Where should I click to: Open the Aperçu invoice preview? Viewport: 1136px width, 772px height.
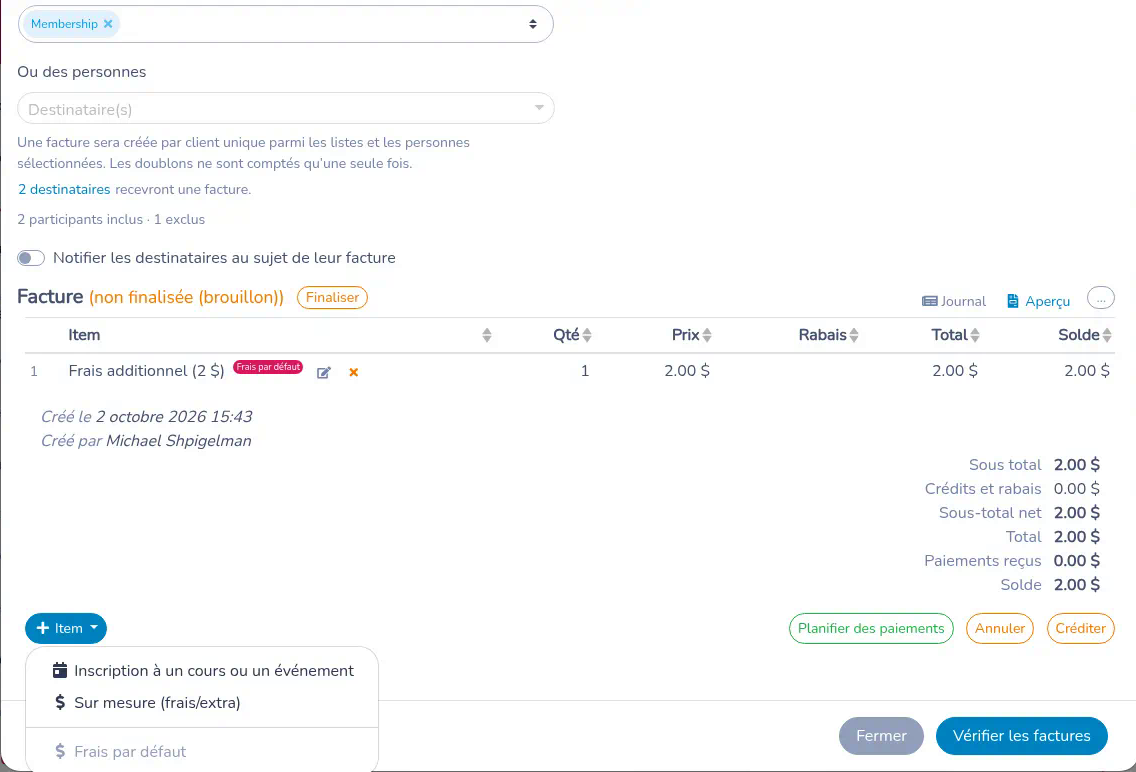1038,301
